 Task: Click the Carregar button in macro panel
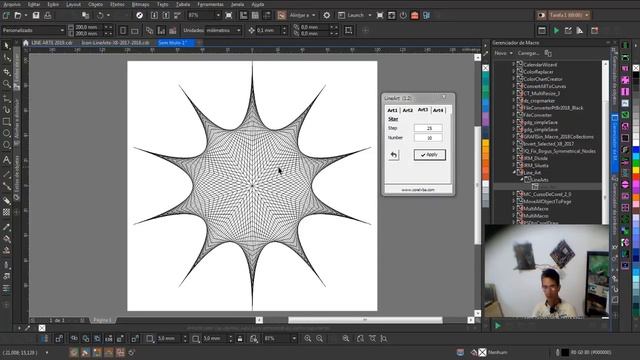point(528,53)
